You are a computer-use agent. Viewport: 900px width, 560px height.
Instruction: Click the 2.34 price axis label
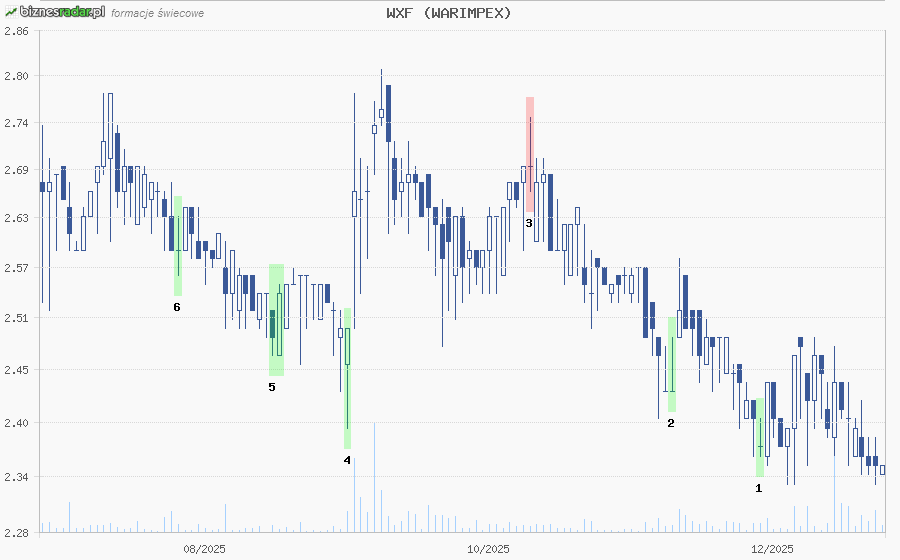[x=16, y=477]
